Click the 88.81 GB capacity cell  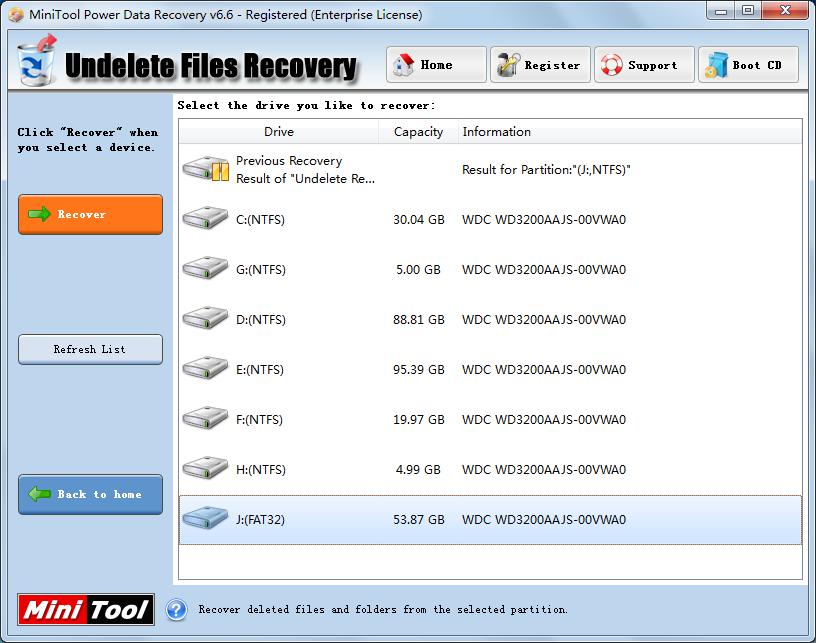point(418,319)
